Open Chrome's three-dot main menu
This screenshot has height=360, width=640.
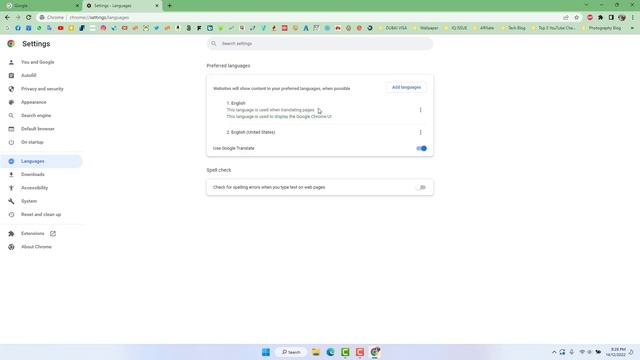click(633, 18)
